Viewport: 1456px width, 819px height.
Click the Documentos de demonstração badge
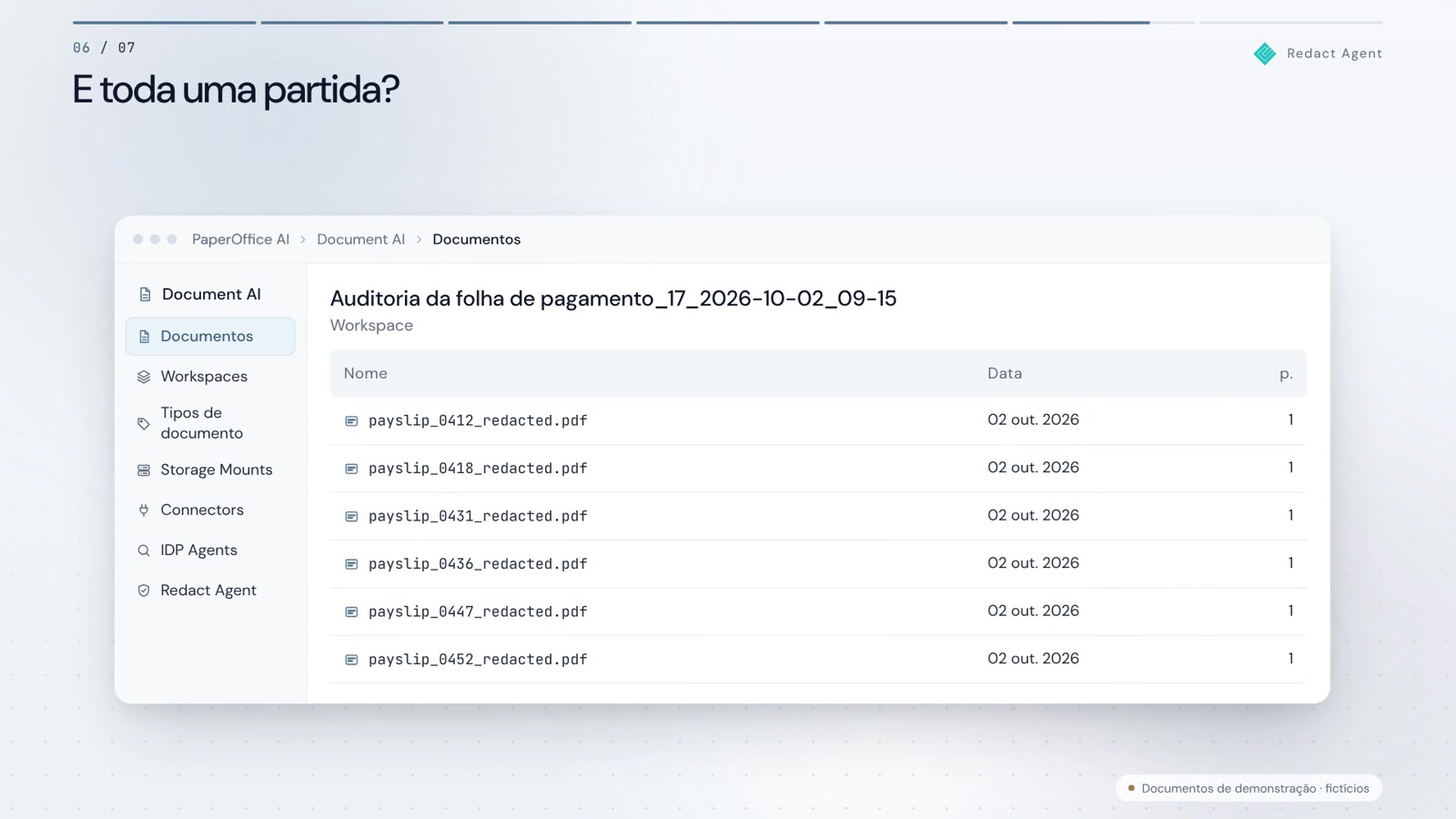(x=1249, y=788)
